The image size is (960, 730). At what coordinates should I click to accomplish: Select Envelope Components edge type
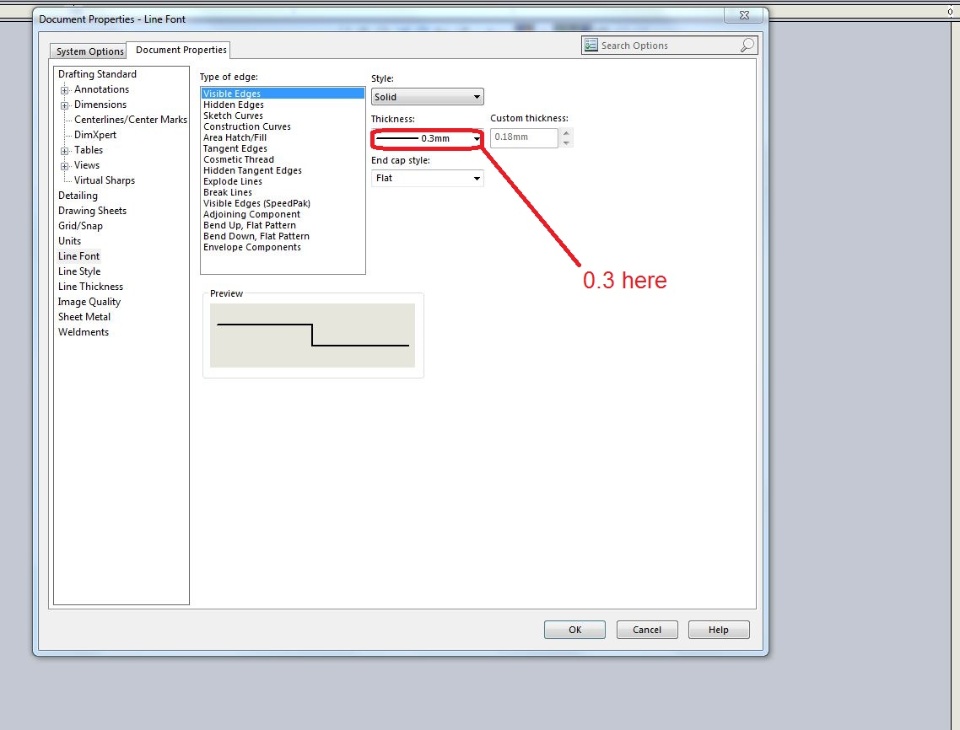(252, 247)
